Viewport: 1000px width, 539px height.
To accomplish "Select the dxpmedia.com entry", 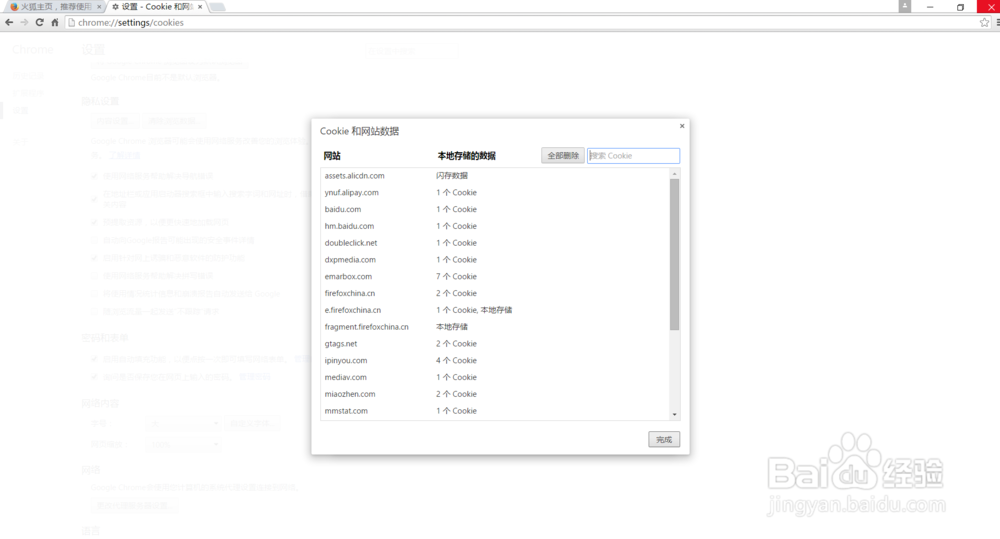I will click(495, 260).
